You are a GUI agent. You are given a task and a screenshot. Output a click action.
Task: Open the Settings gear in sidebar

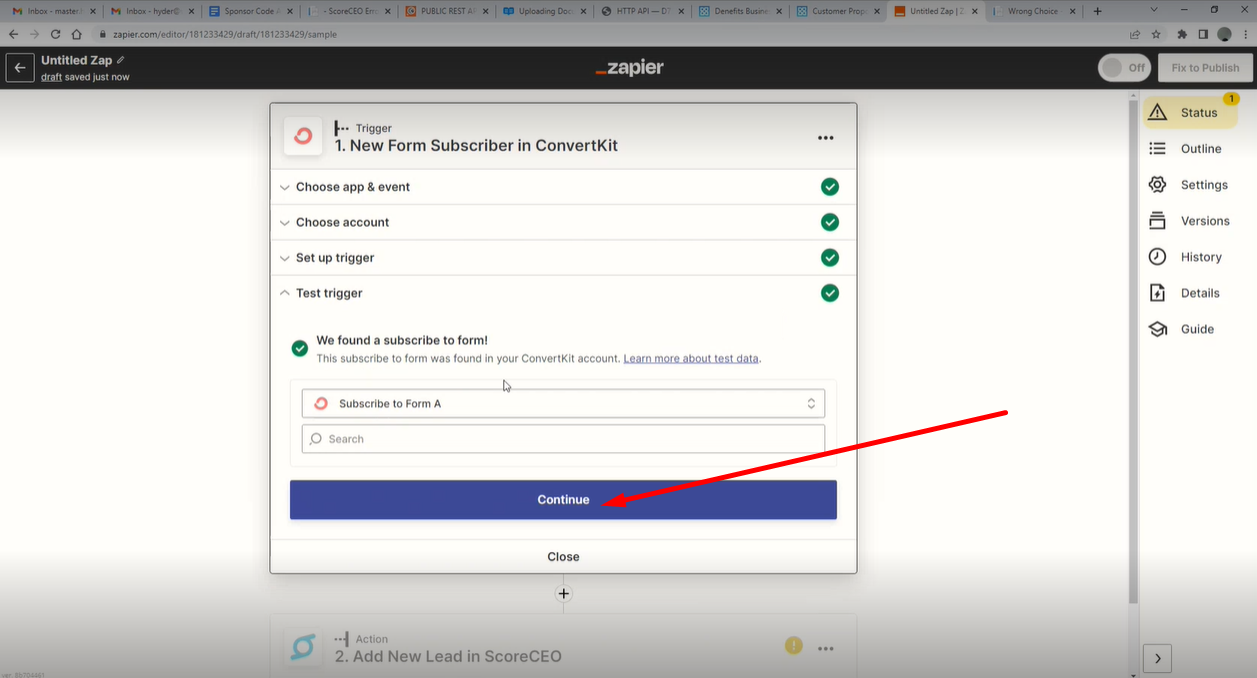1190,185
